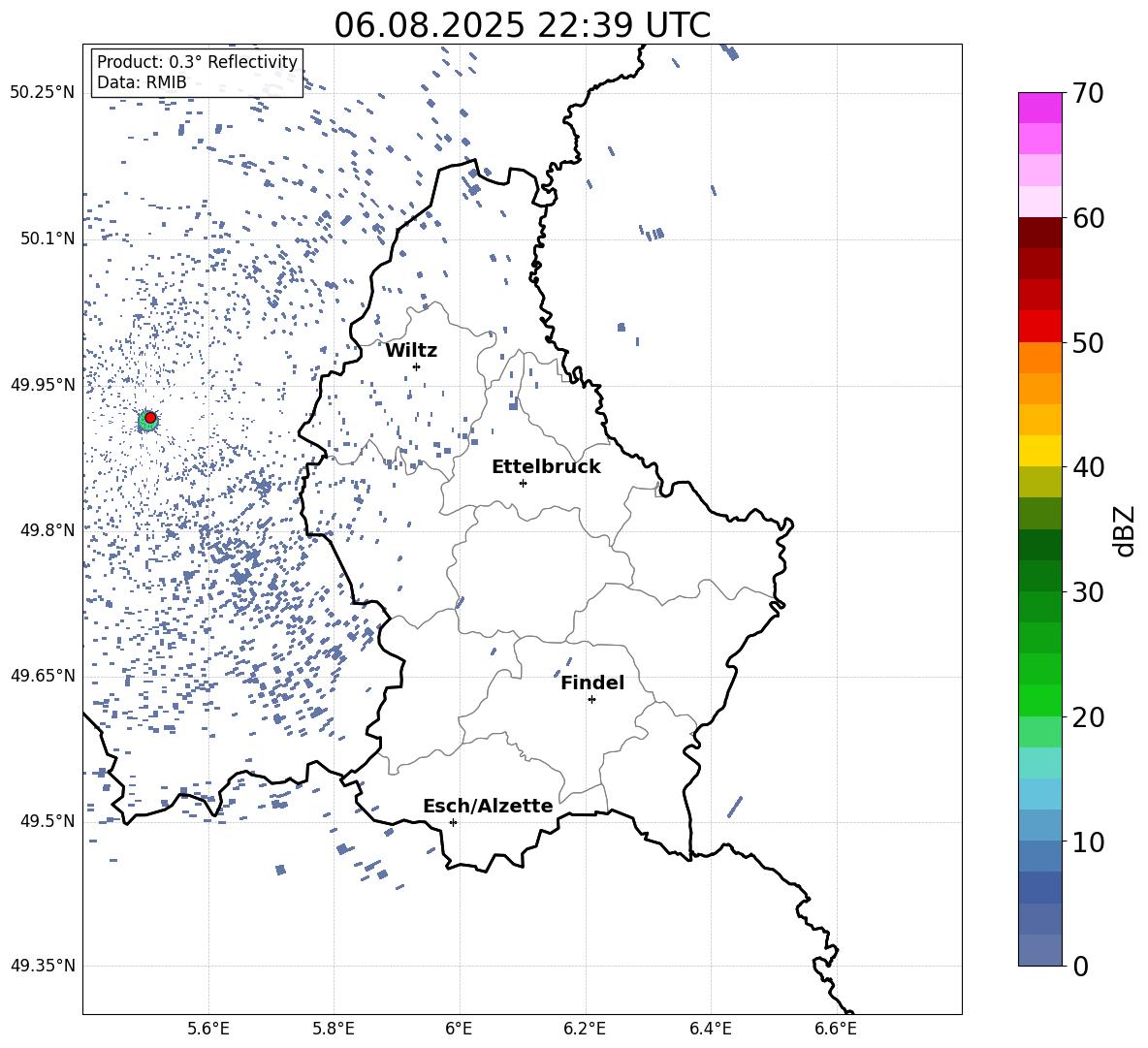
Task: Click the colorbar tick value 0
Action: tap(1080, 966)
